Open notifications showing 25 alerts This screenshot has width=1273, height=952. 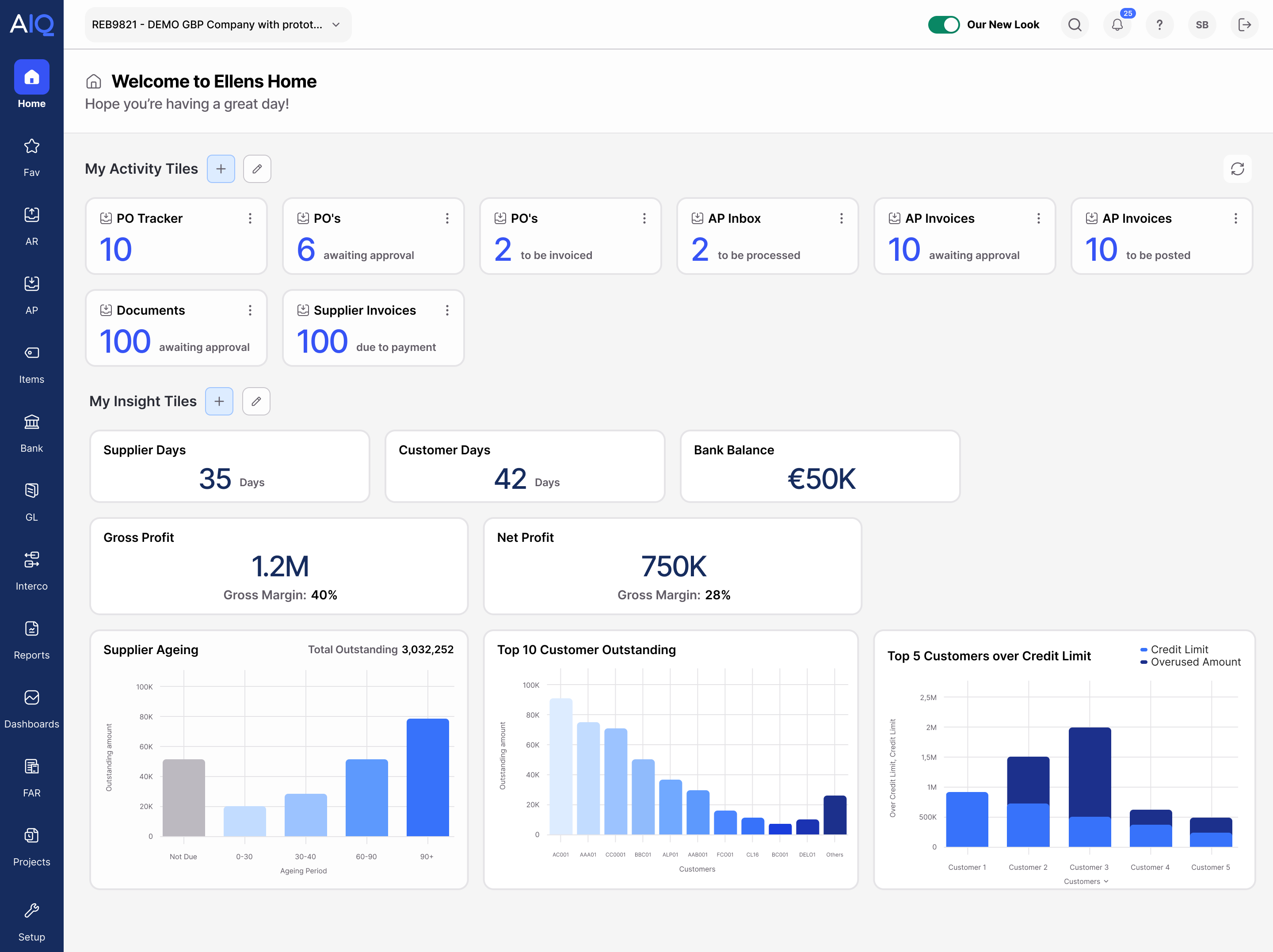[x=1117, y=25]
